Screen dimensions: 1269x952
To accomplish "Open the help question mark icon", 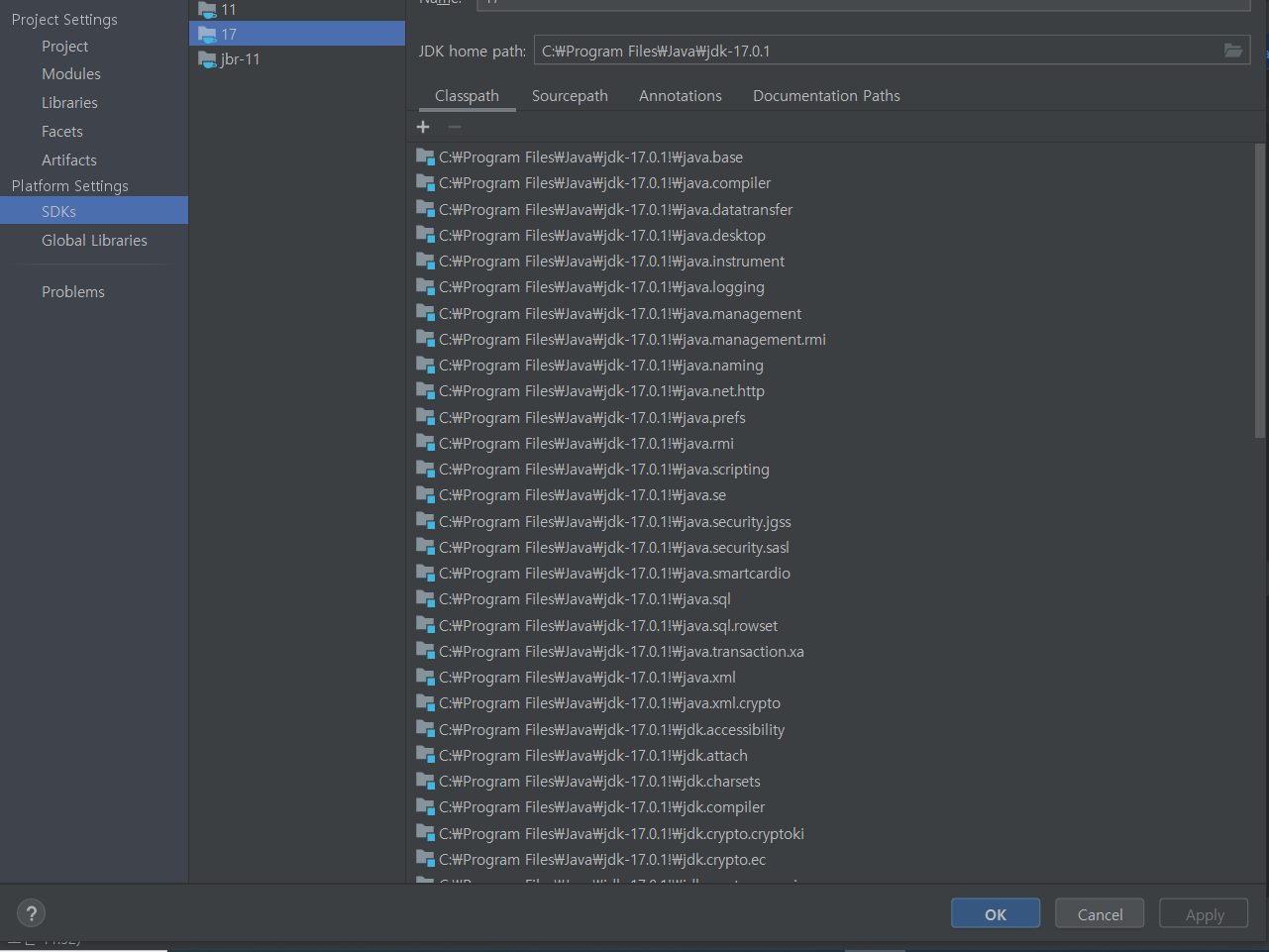I will pyautogui.click(x=32, y=913).
